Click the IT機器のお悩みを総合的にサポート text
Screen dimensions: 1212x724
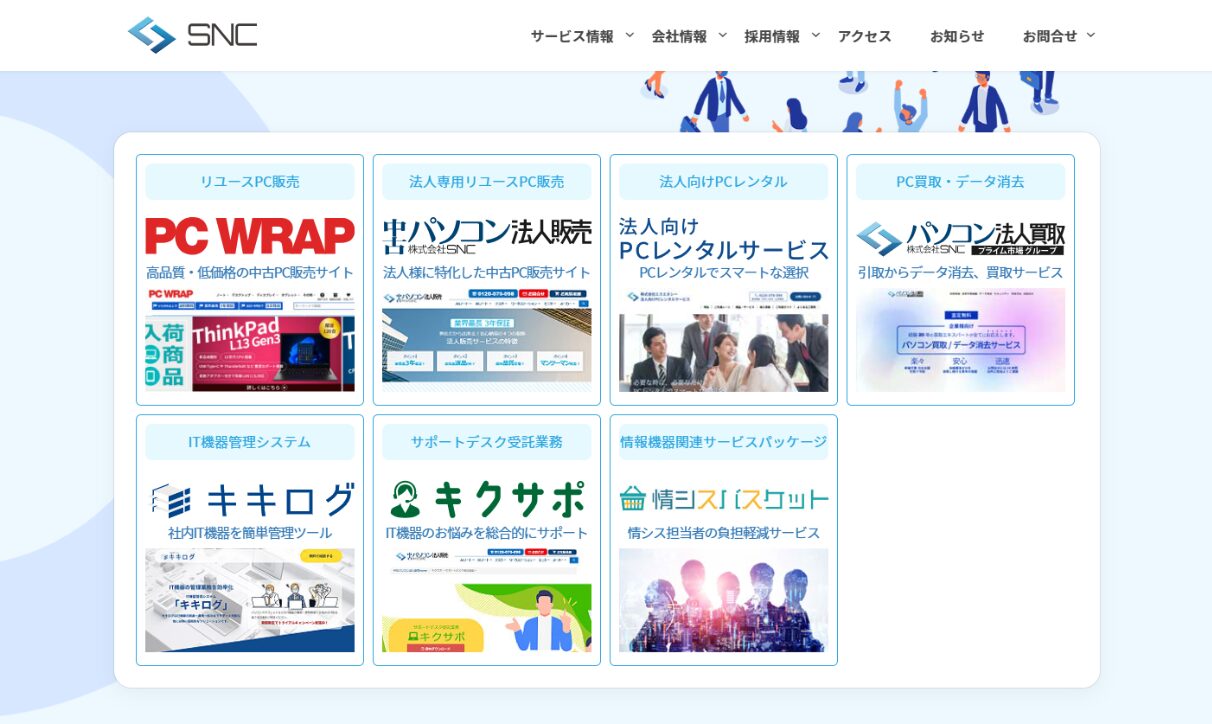(487, 533)
